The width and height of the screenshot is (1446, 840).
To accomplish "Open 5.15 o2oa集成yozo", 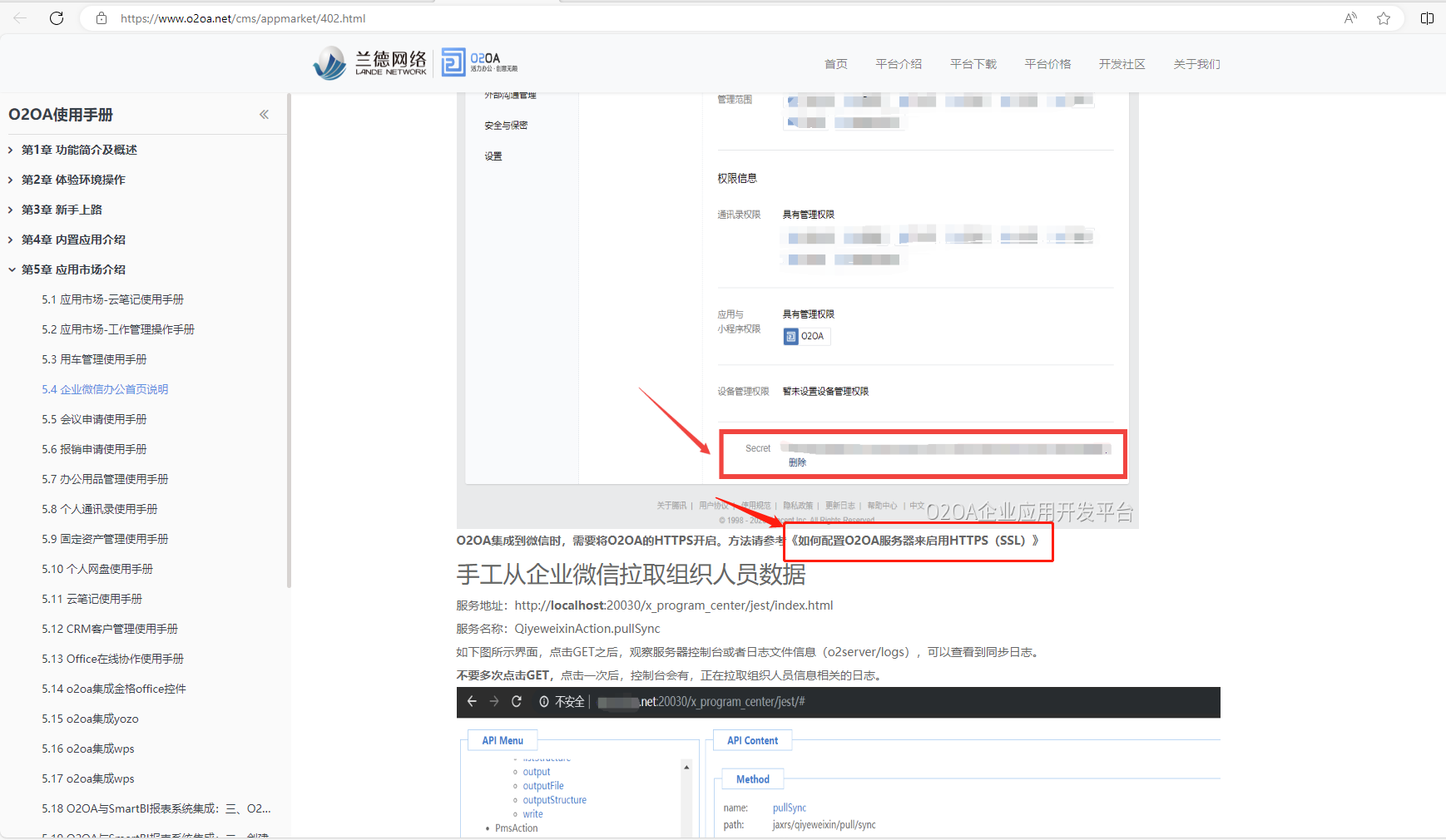I will point(90,719).
